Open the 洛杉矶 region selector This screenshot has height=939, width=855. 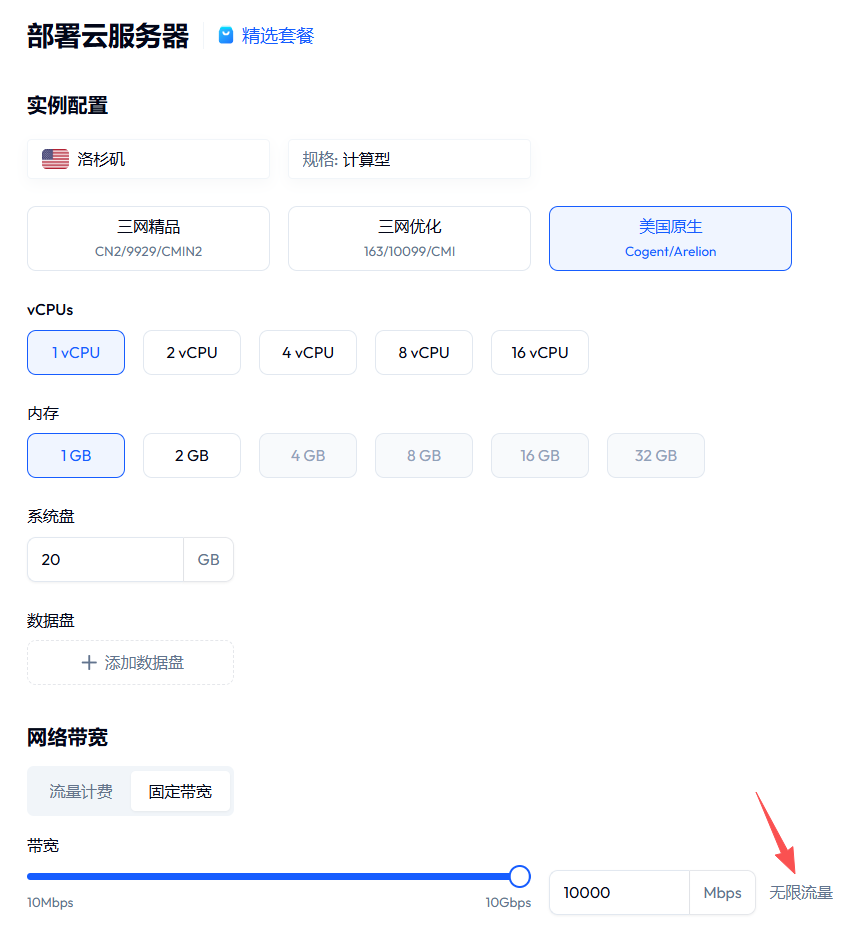[x=148, y=159]
